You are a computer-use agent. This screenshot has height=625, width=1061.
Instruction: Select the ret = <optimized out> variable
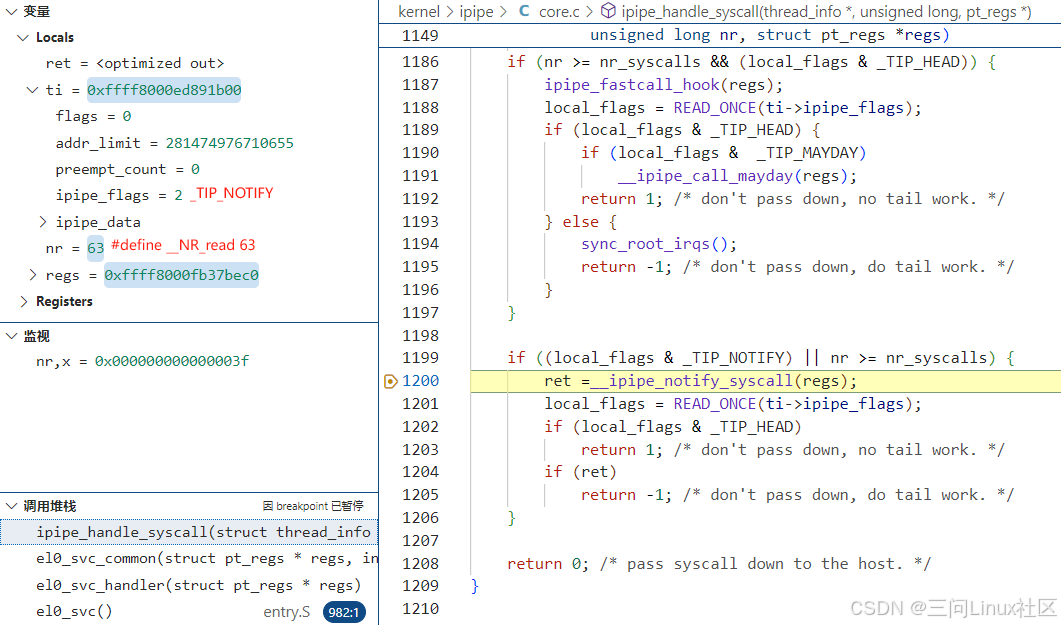point(135,64)
